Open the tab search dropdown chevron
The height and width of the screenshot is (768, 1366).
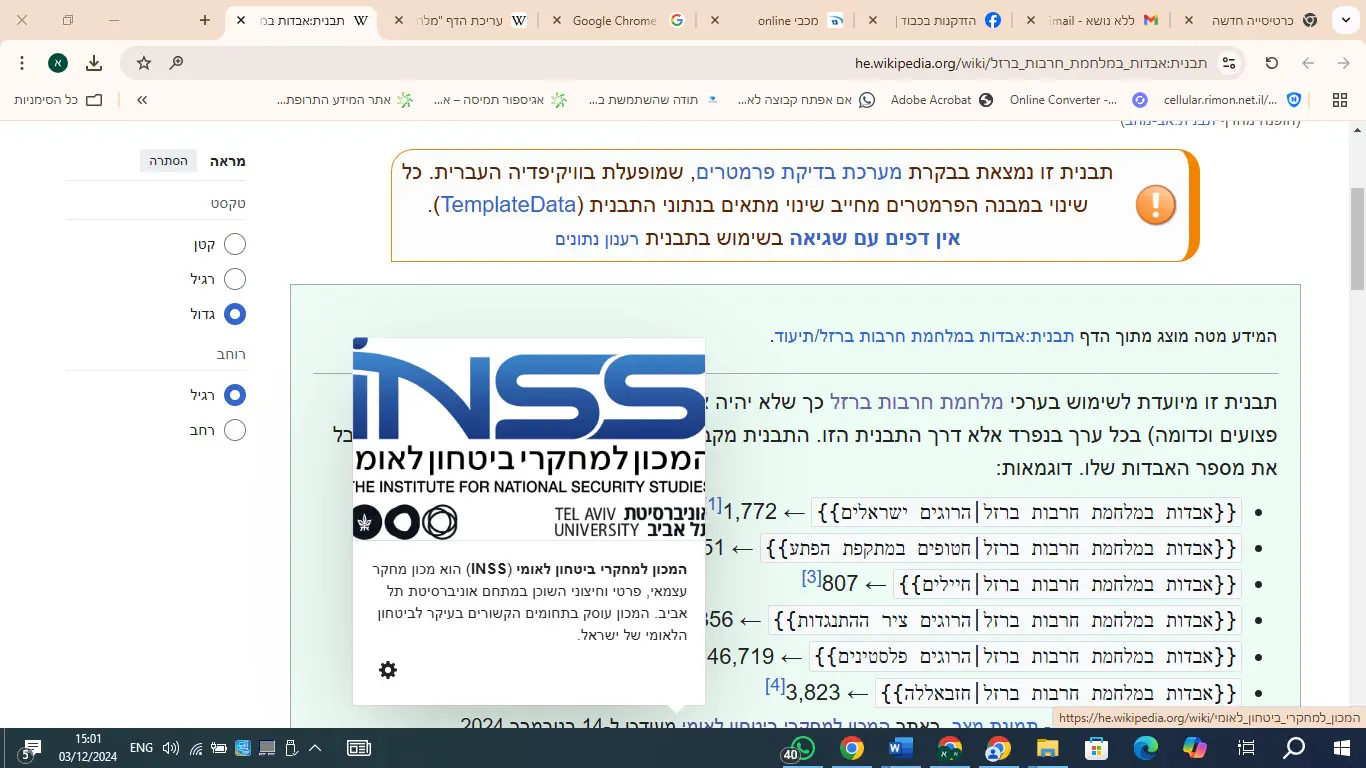1342,20
